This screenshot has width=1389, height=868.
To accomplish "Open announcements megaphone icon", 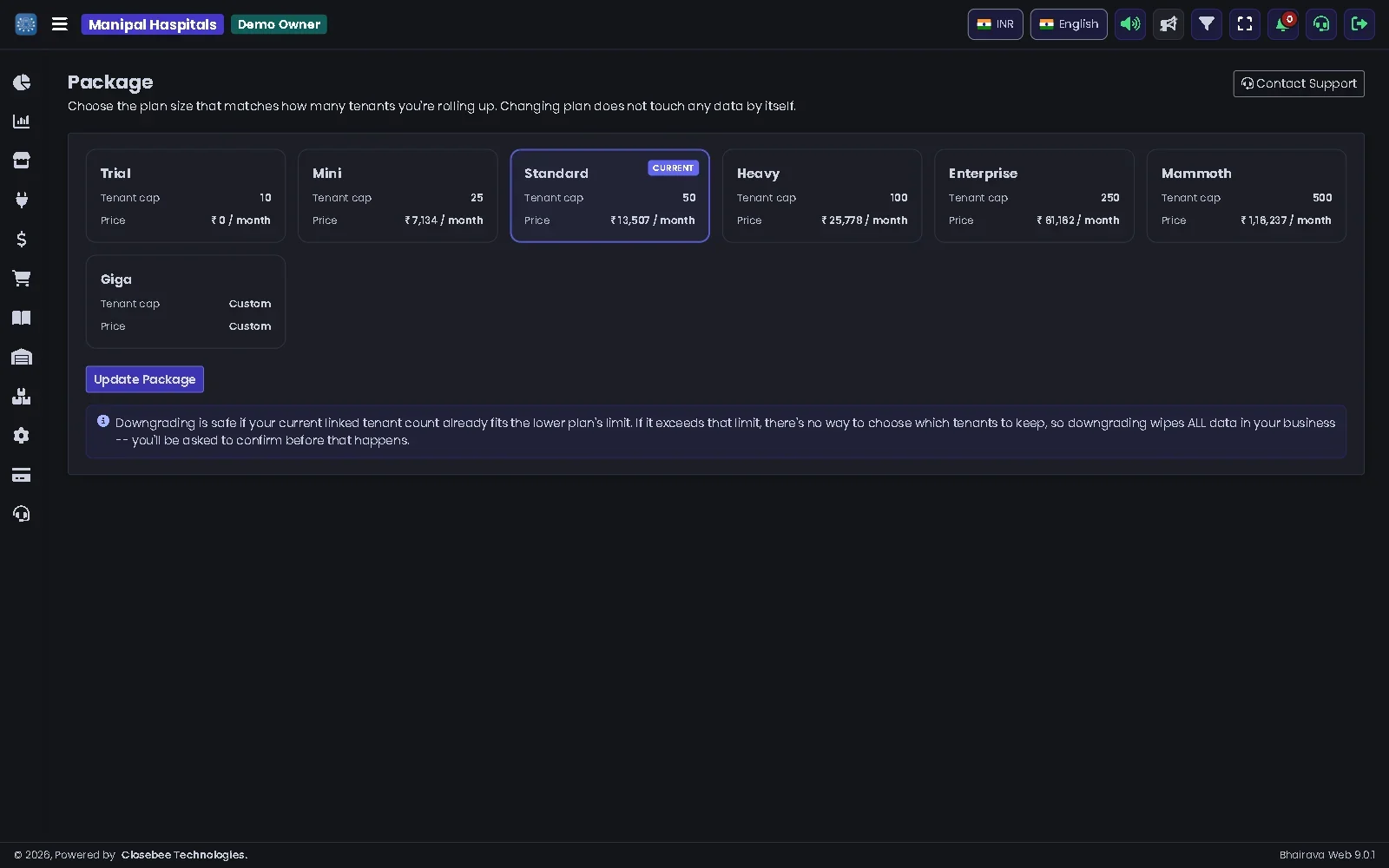I will (1168, 24).
